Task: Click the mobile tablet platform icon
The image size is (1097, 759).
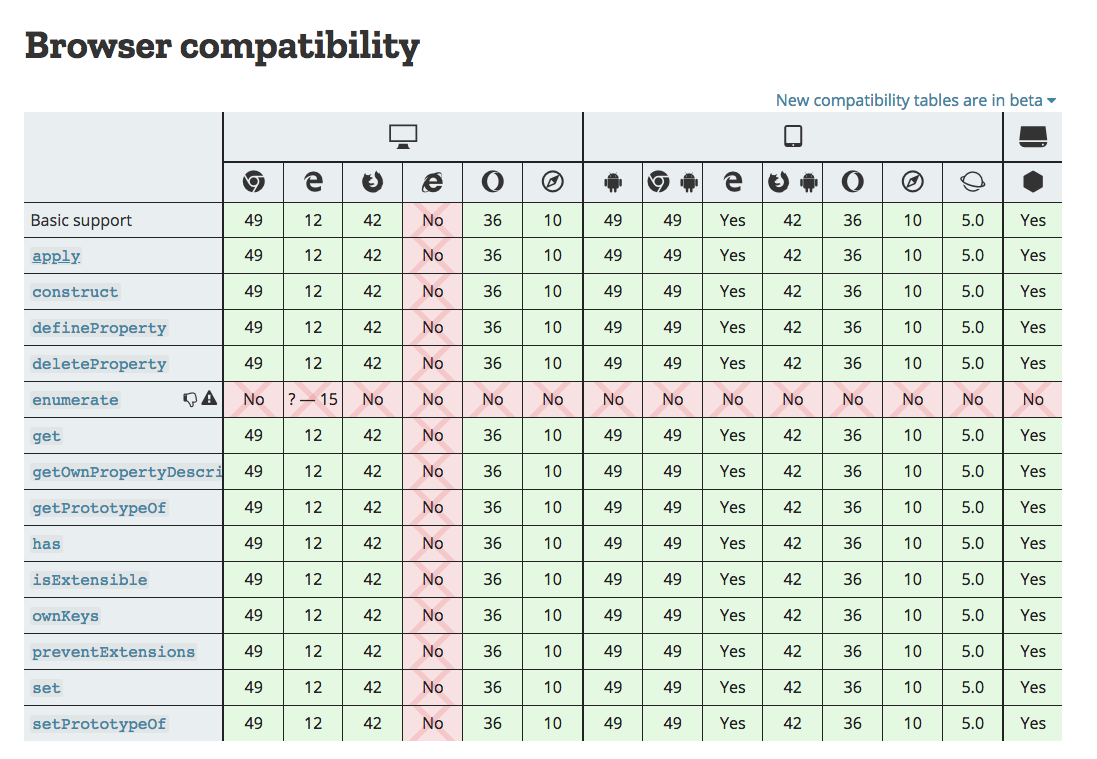Action: click(x=793, y=136)
